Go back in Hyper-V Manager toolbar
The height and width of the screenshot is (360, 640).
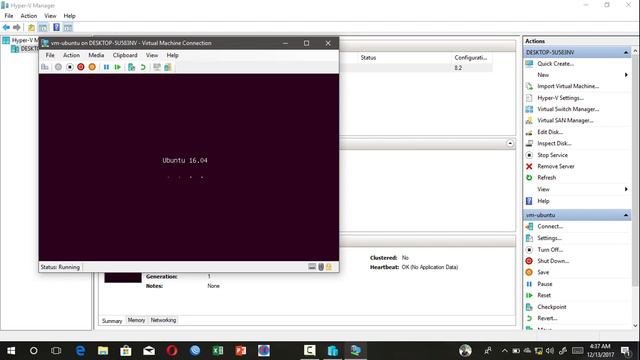click(x=6, y=27)
